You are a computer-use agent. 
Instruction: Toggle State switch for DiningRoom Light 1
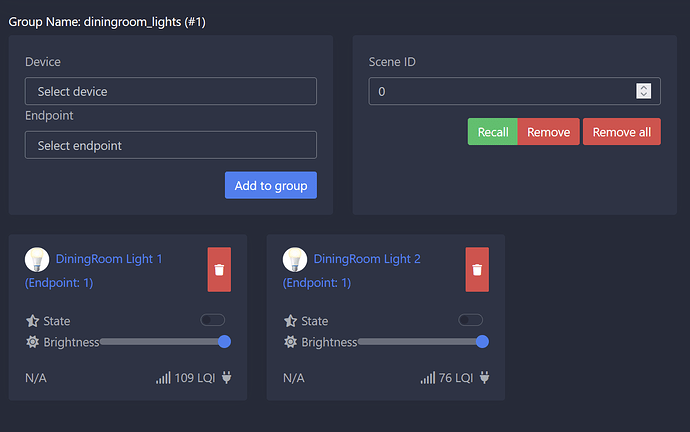[x=213, y=320]
